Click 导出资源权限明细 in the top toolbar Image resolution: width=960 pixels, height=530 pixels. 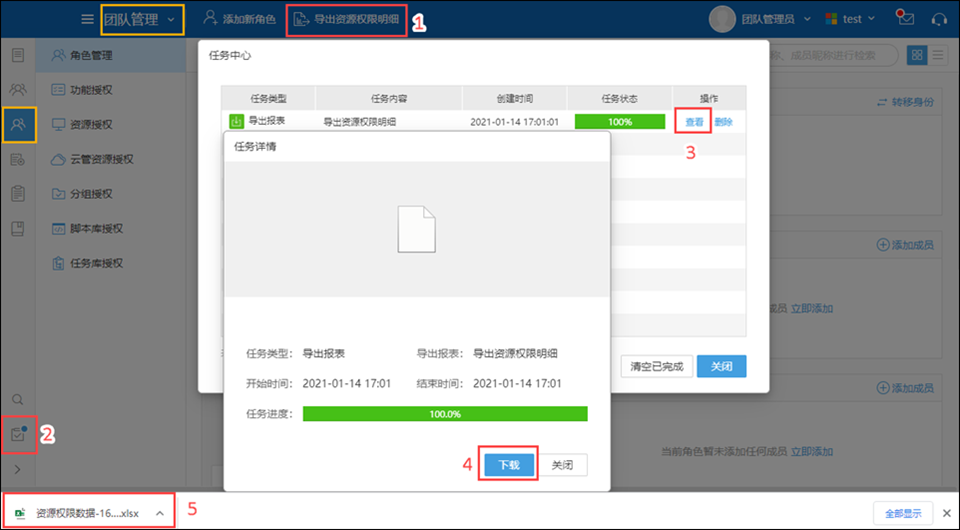point(348,19)
